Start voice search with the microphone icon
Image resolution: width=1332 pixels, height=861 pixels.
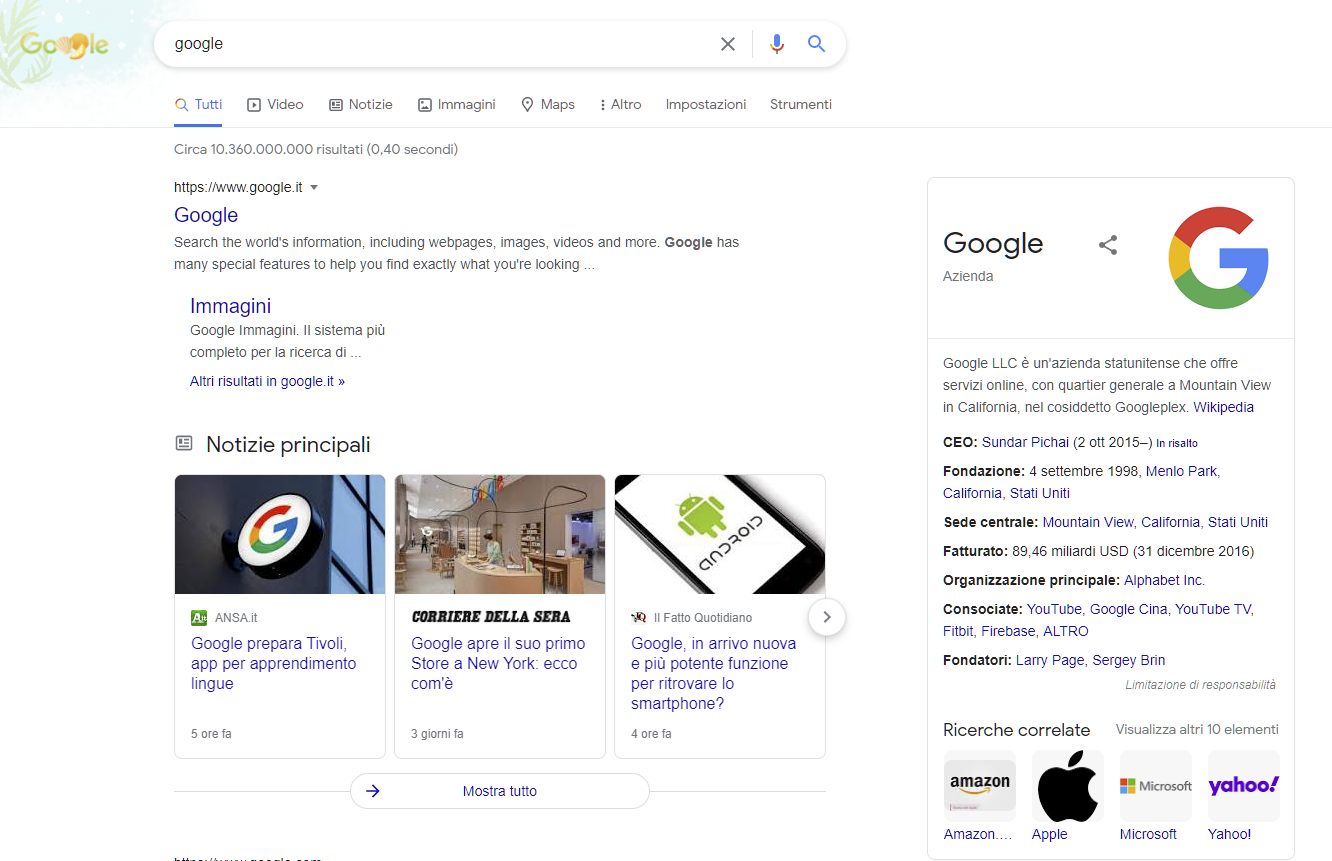point(777,44)
